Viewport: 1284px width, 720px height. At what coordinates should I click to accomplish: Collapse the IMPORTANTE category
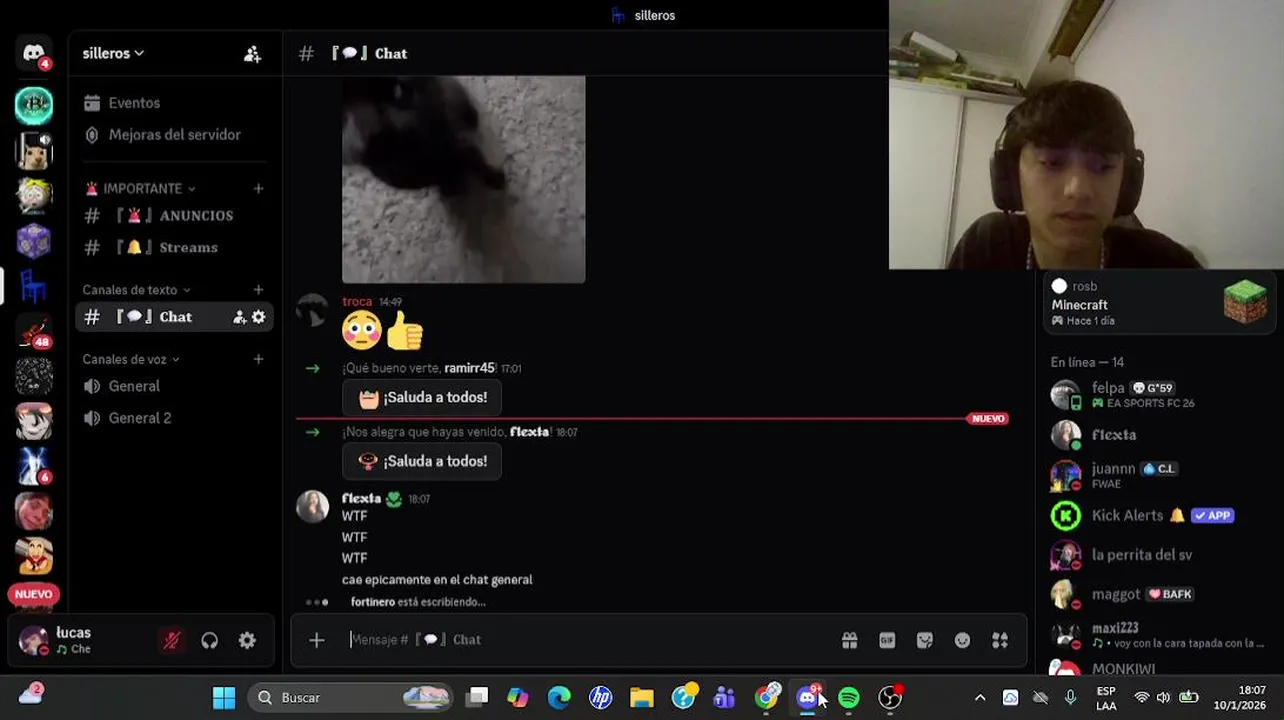[140, 188]
